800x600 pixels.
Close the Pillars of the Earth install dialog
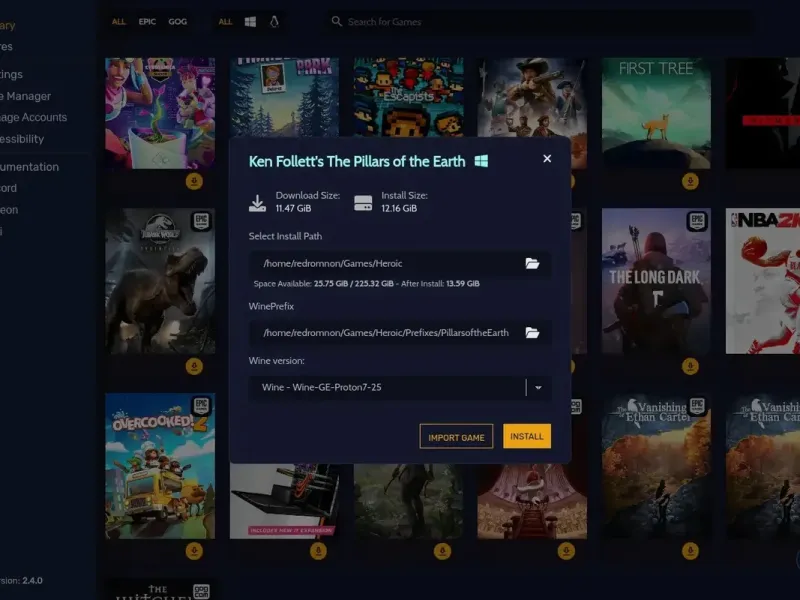pos(547,159)
